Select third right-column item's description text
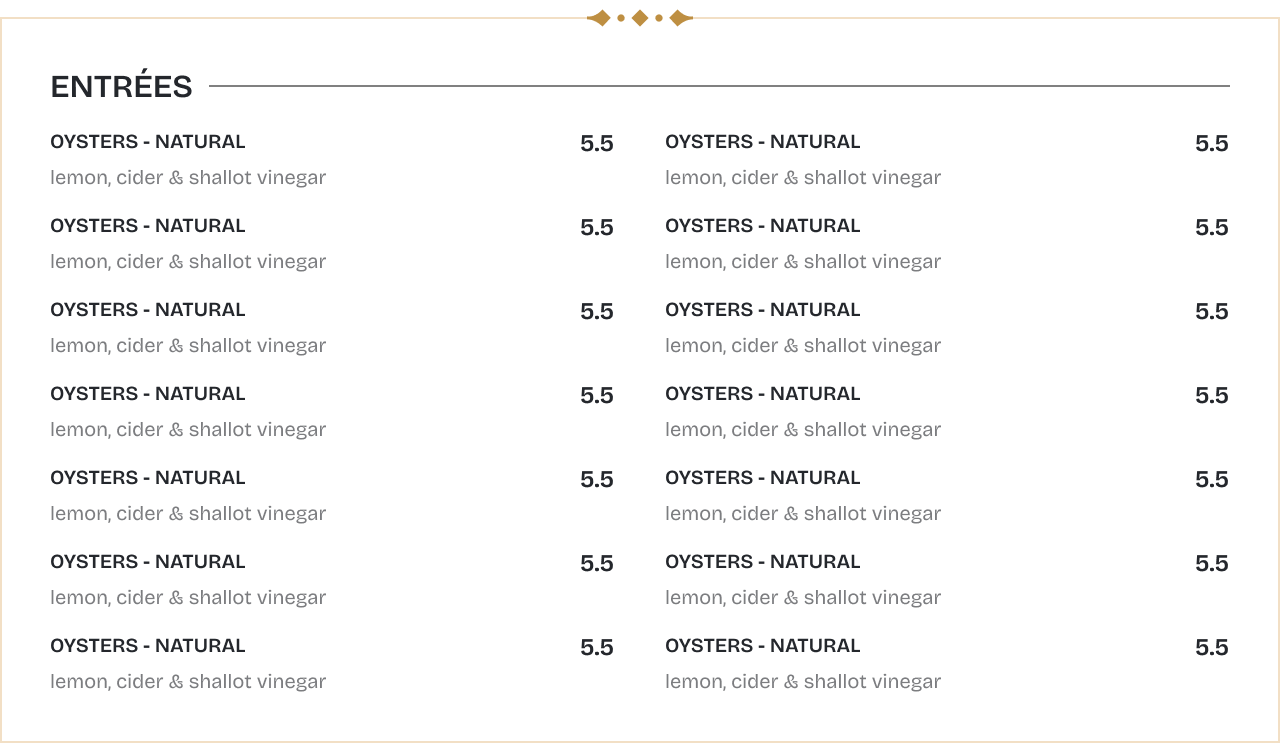The width and height of the screenshot is (1280, 743). point(803,346)
